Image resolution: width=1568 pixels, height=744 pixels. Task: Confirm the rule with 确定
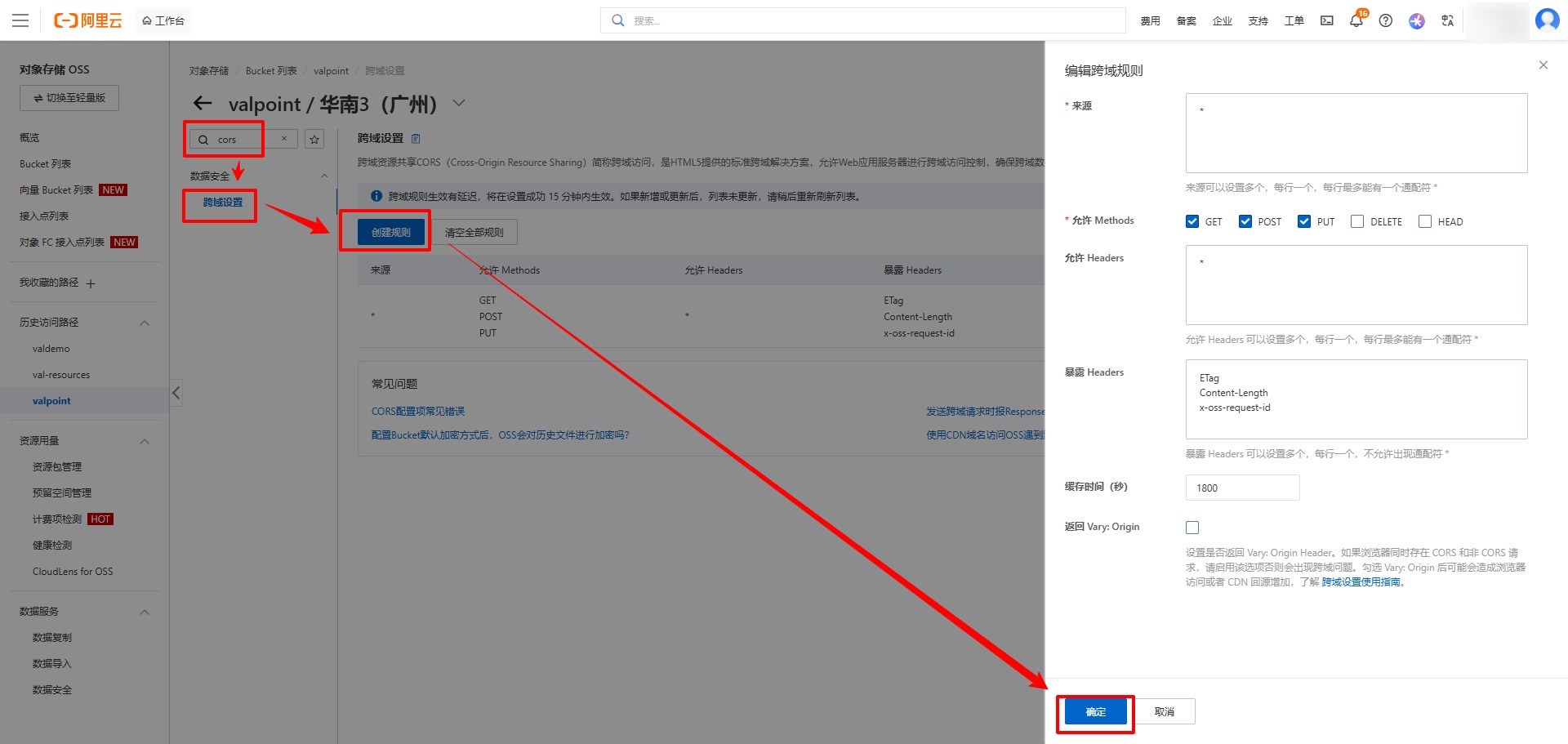[1096, 712]
